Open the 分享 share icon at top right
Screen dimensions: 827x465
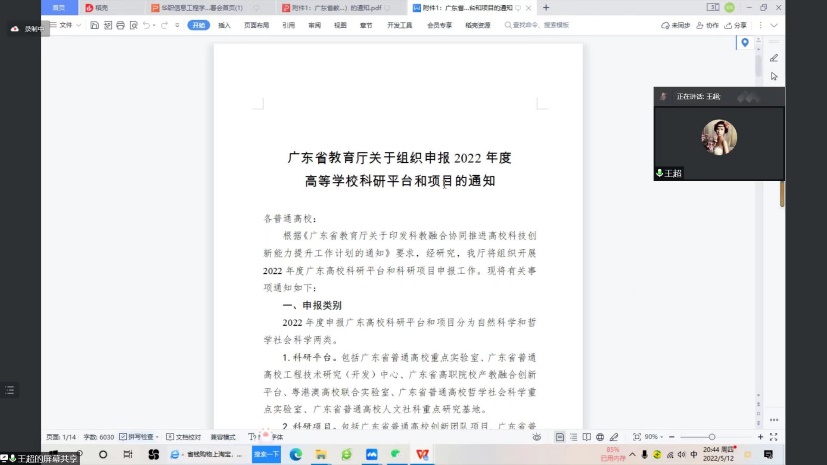click(x=737, y=25)
